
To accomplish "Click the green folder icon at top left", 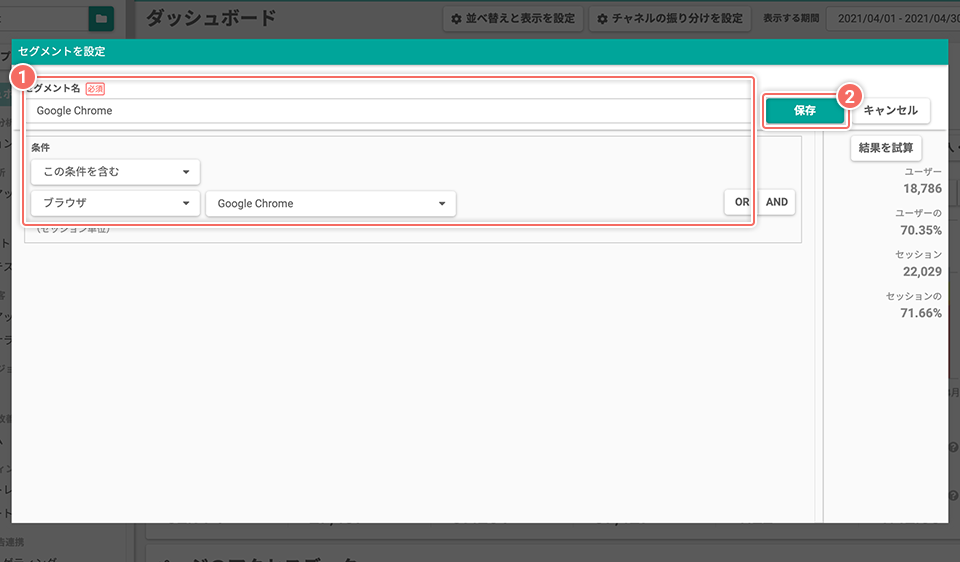I will pyautogui.click(x=101, y=18).
